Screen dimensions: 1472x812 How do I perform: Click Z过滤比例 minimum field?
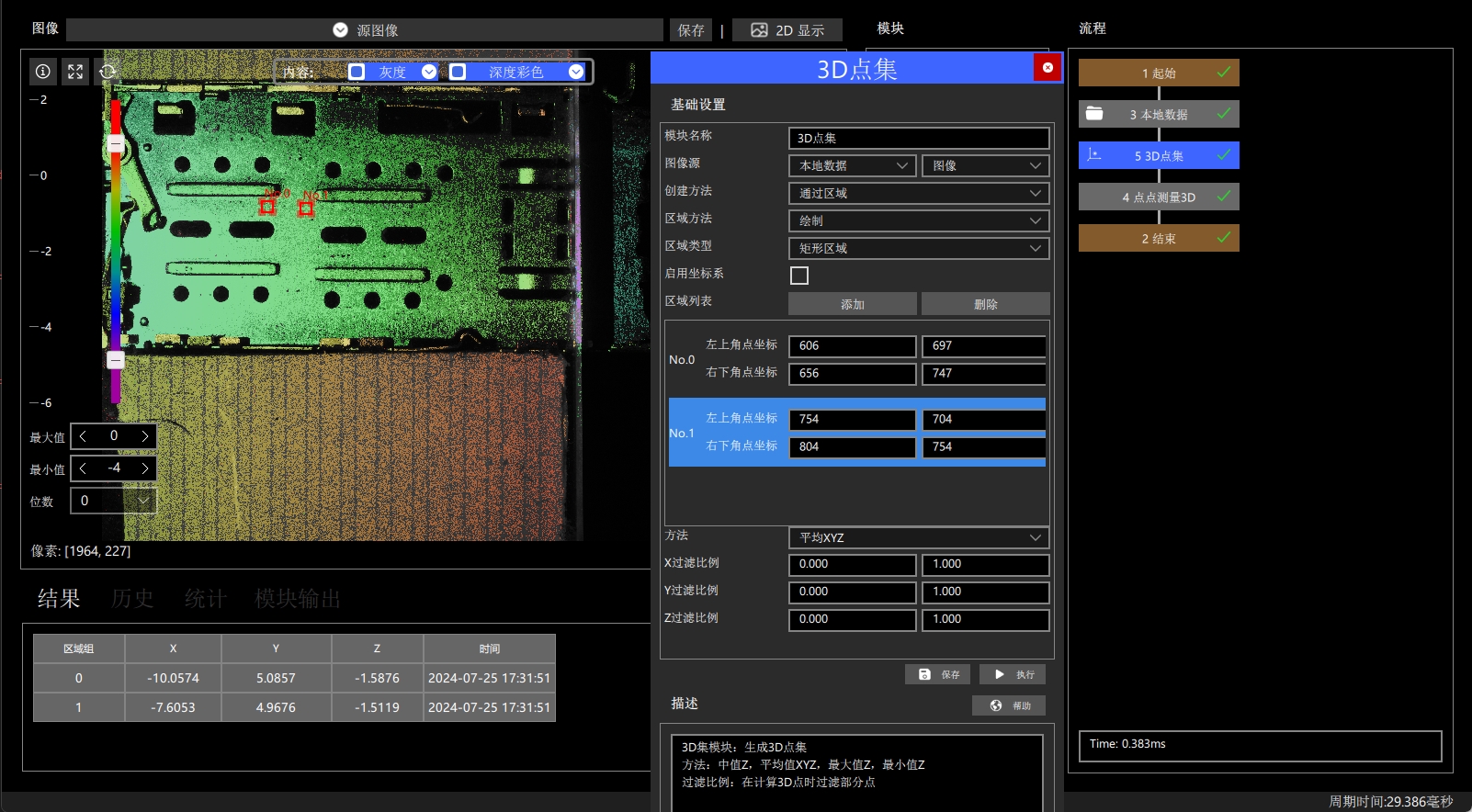pos(853,620)
